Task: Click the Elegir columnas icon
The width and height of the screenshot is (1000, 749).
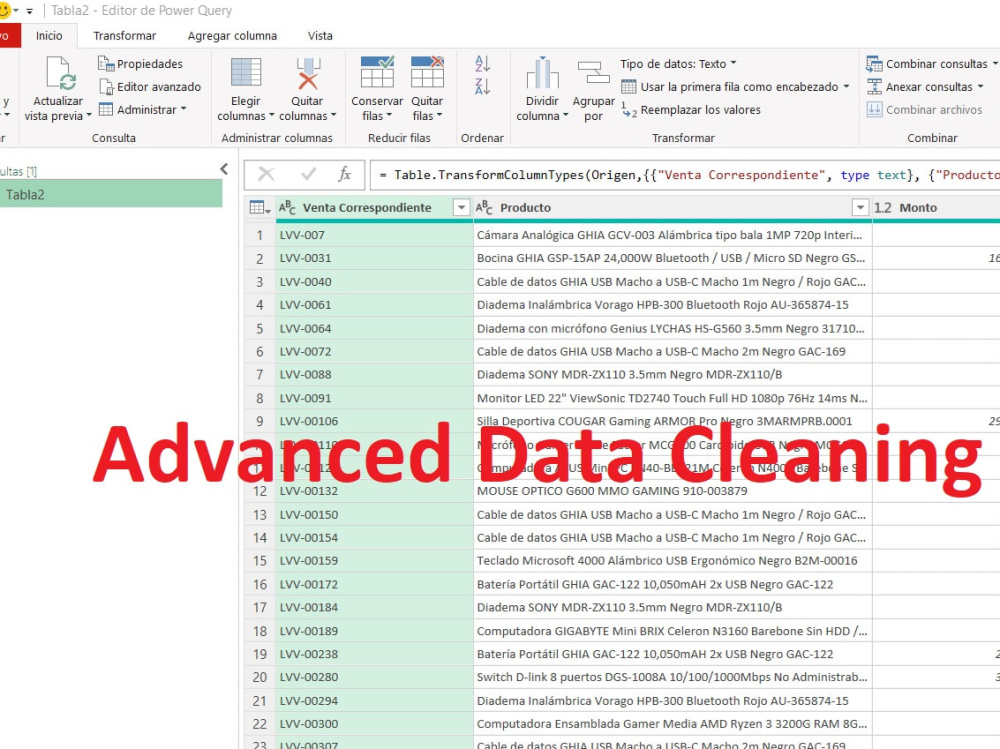Action: coord(246,72)
